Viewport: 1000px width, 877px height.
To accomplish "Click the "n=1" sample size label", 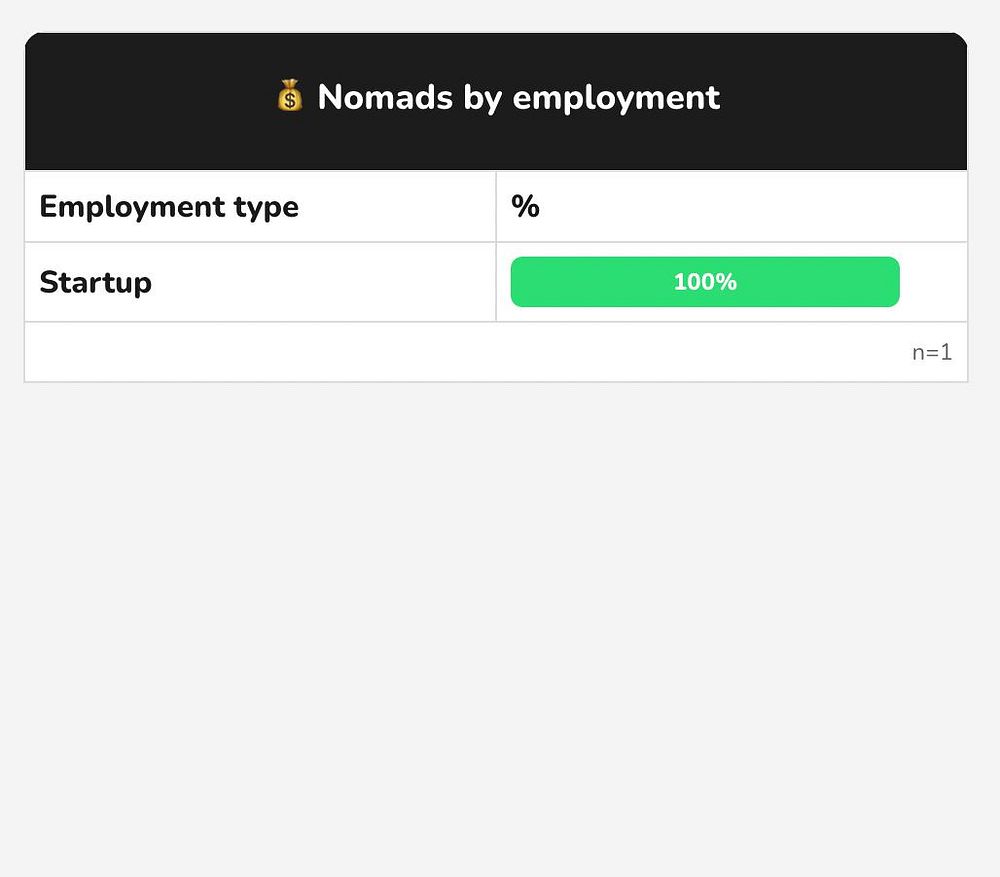I will (x=931, y=352).
